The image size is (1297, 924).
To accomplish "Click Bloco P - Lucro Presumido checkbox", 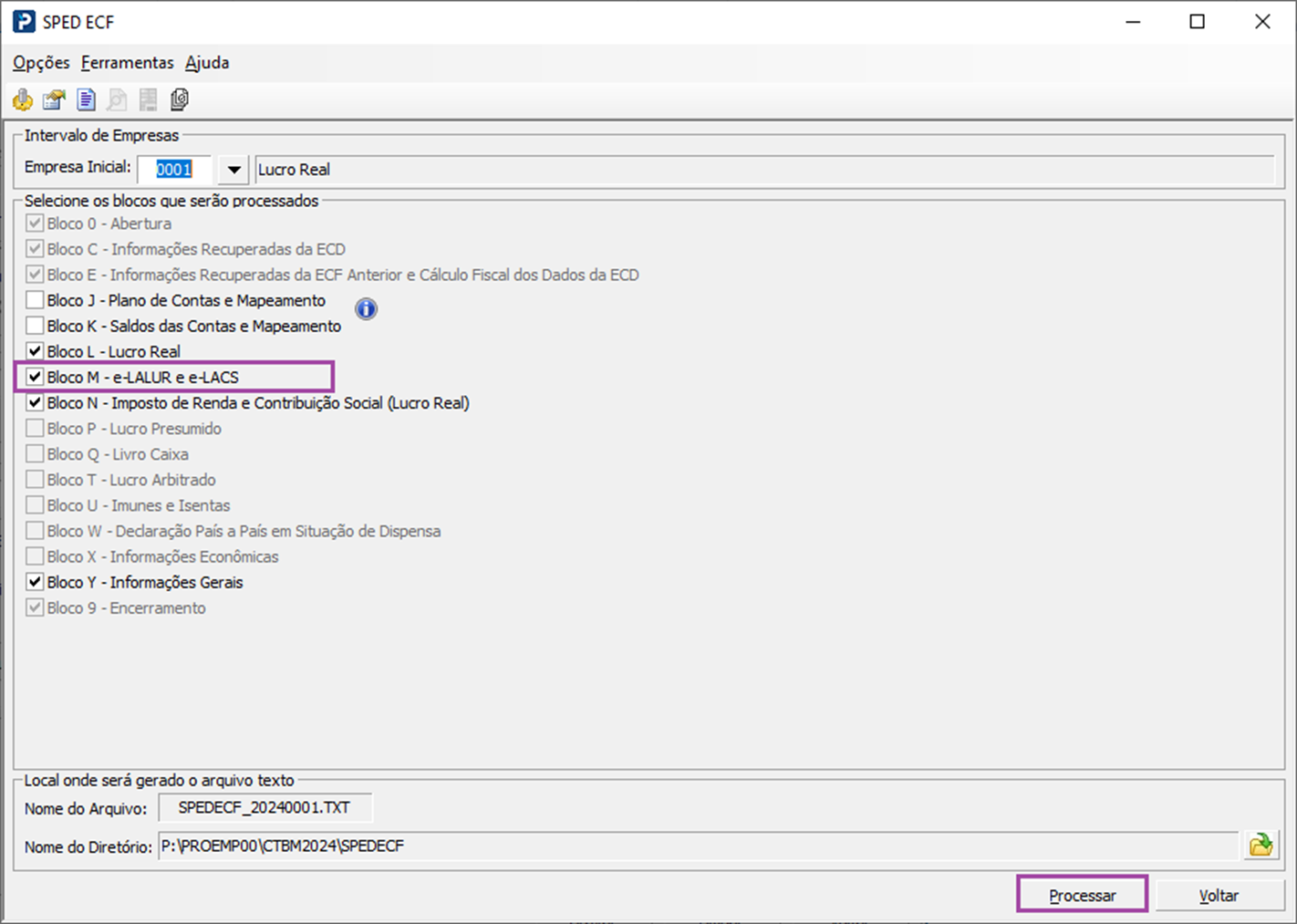I will point(35,428).
